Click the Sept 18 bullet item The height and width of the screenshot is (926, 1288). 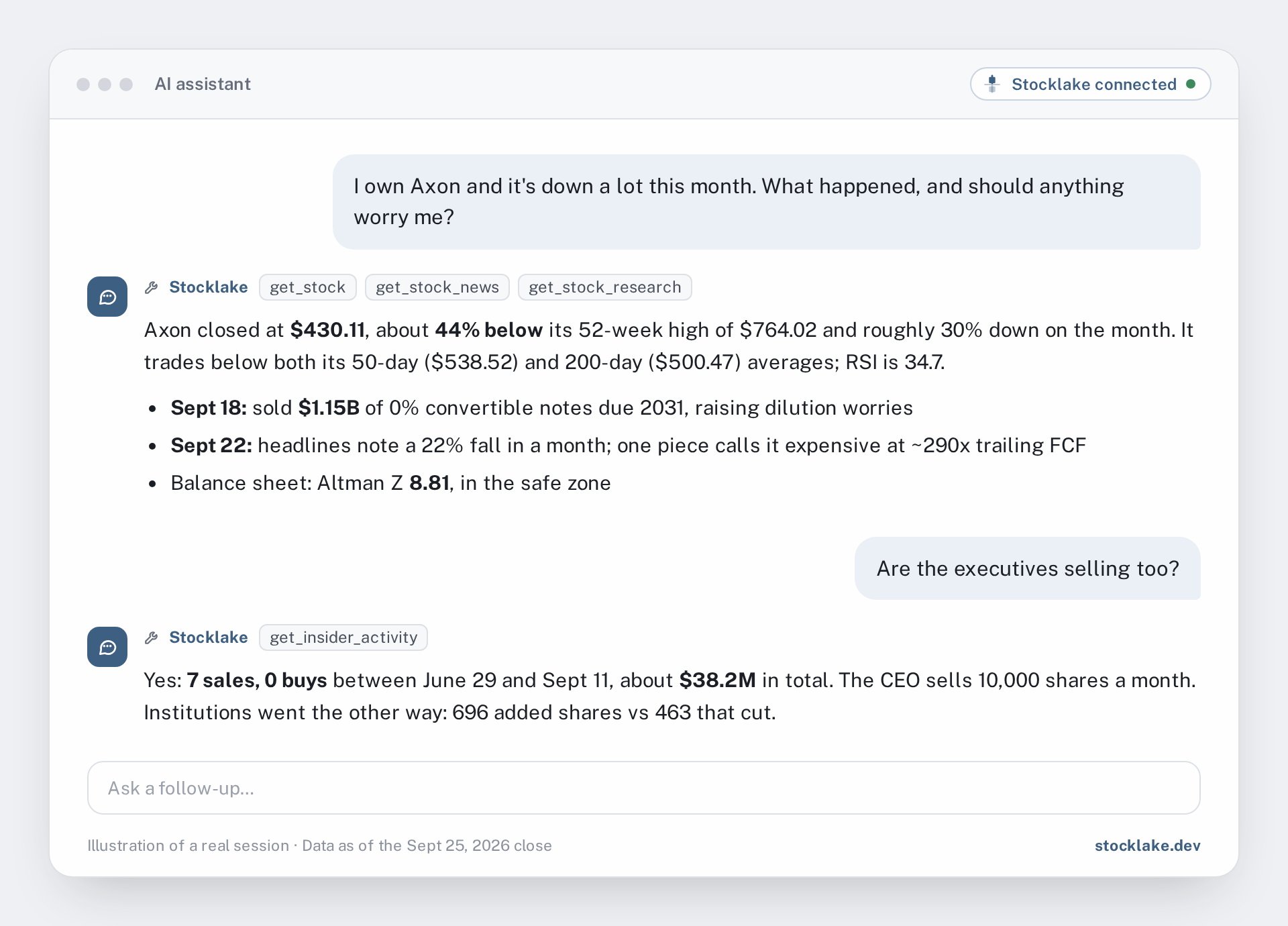[542, 408]
